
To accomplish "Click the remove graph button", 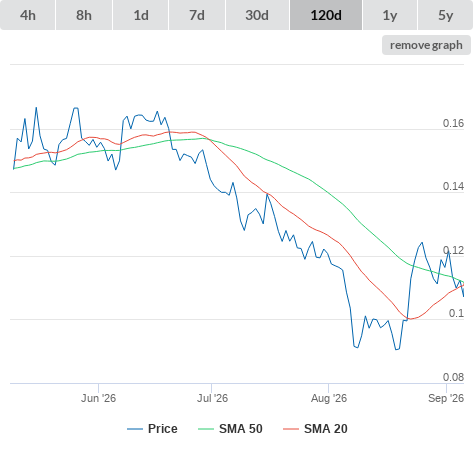I will click(x=426, y=45).
